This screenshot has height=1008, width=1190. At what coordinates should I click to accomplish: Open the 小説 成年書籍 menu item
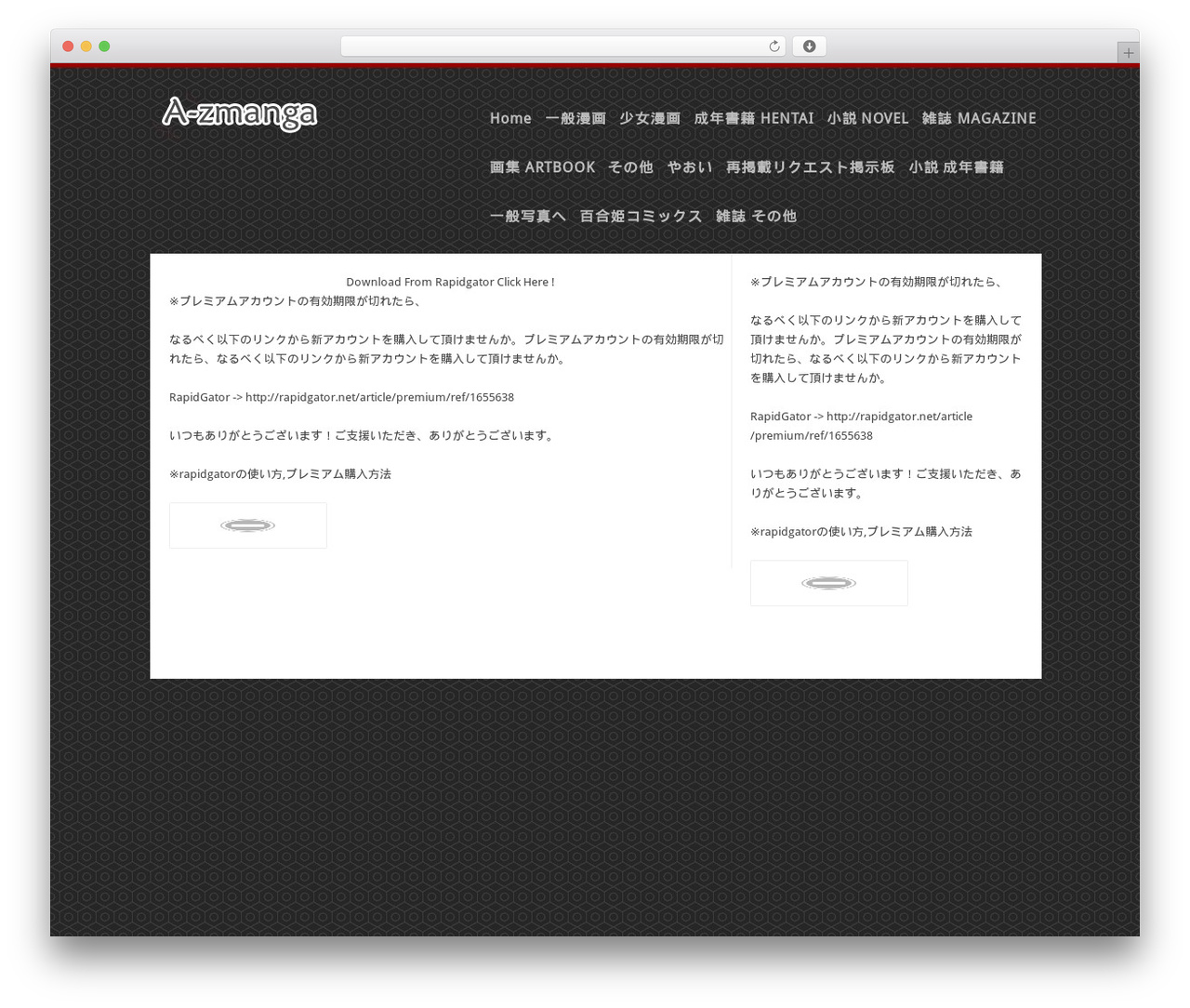957,167
